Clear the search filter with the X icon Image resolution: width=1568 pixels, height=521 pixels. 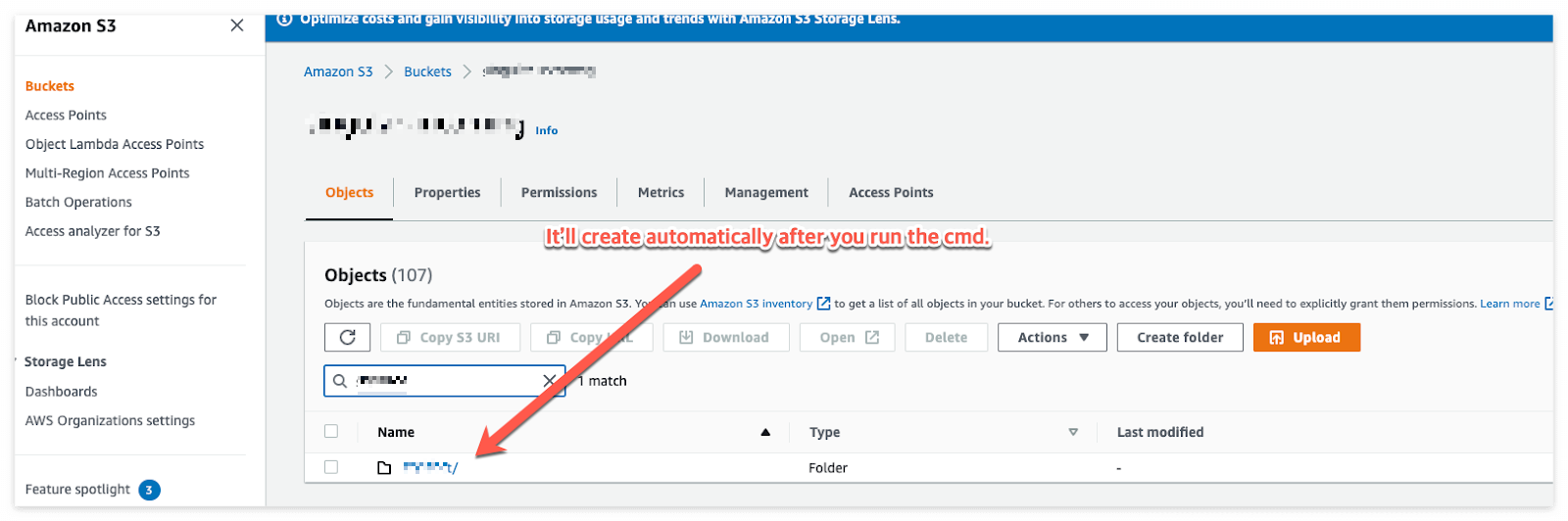pyautogui.click(x=550, y=381)
